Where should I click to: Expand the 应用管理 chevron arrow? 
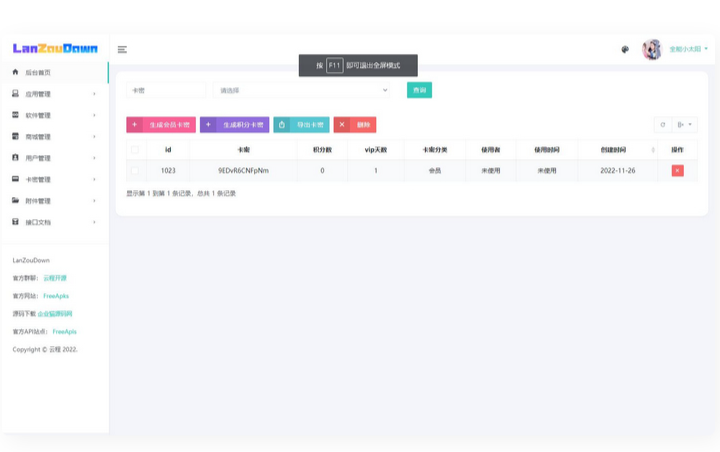(94, 94)
